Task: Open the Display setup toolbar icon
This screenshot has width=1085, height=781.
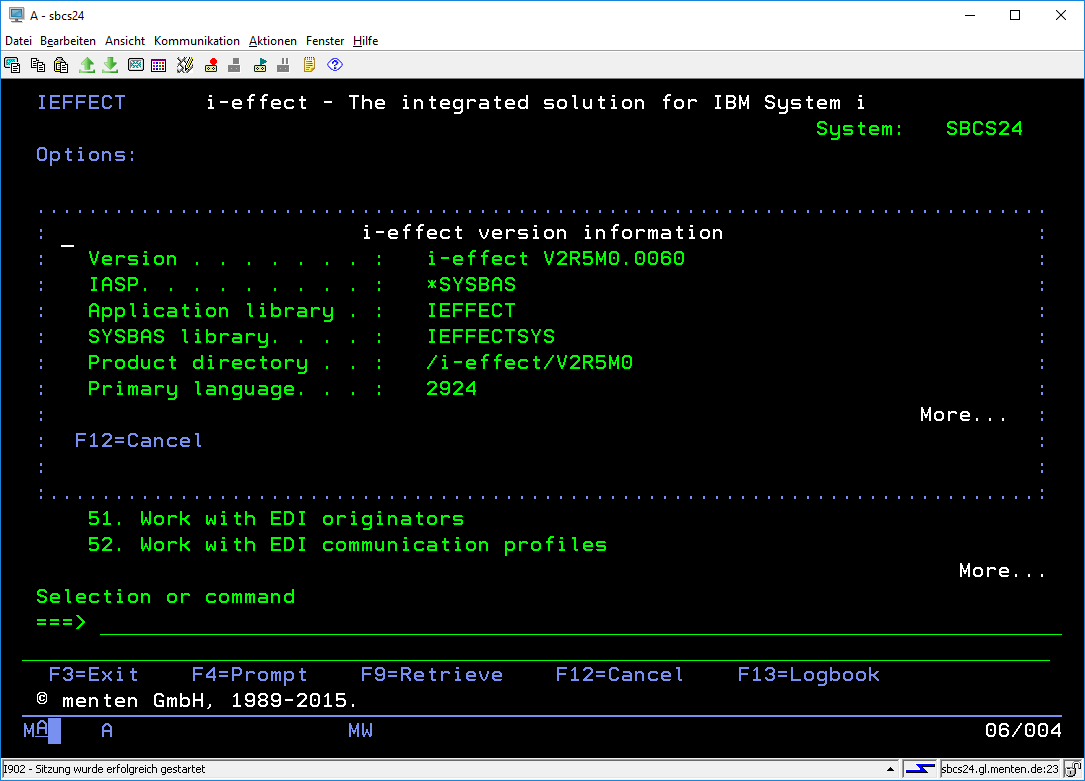Action: point(136,65)
